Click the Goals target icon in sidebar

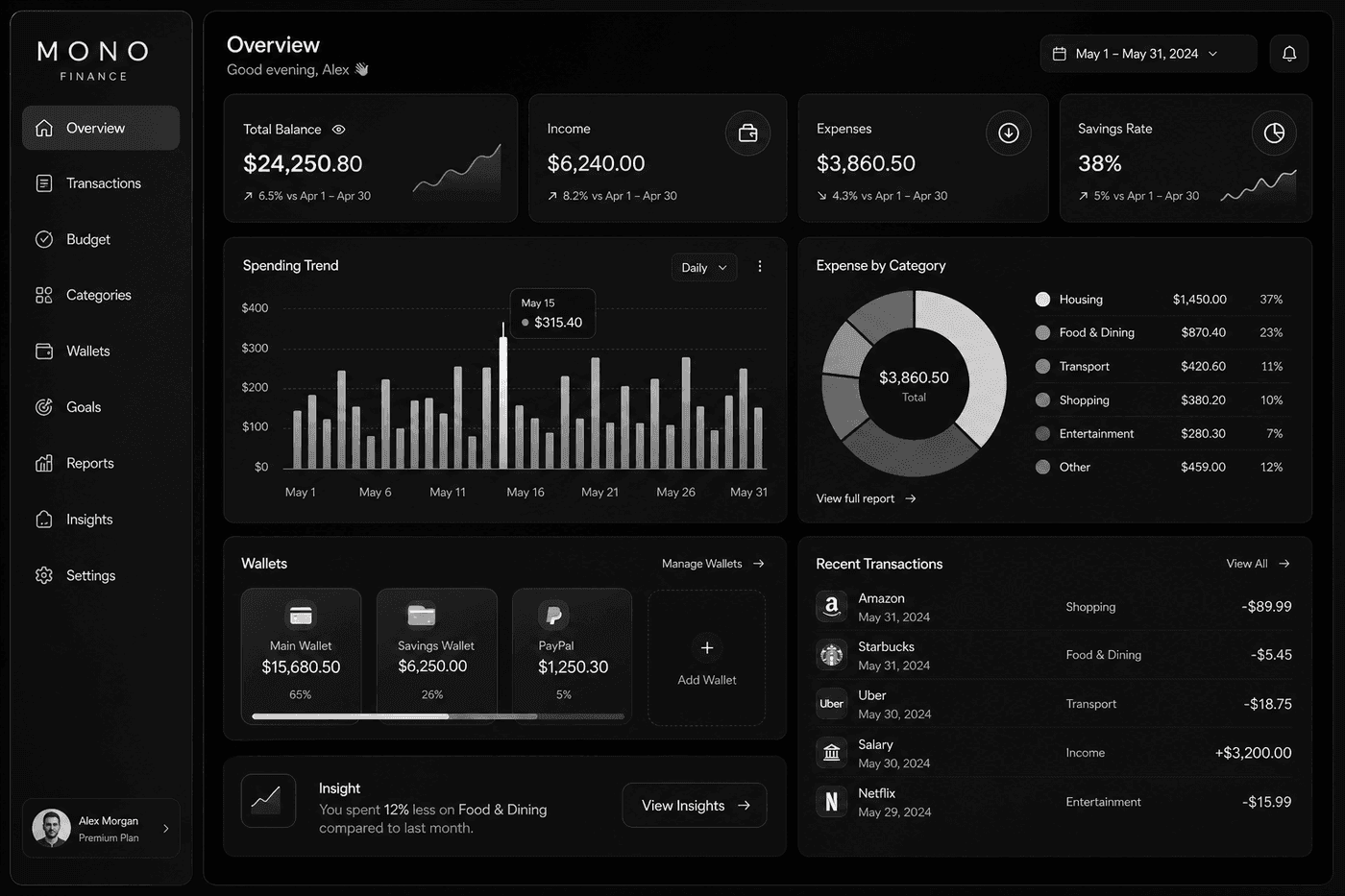pos(44,407)
